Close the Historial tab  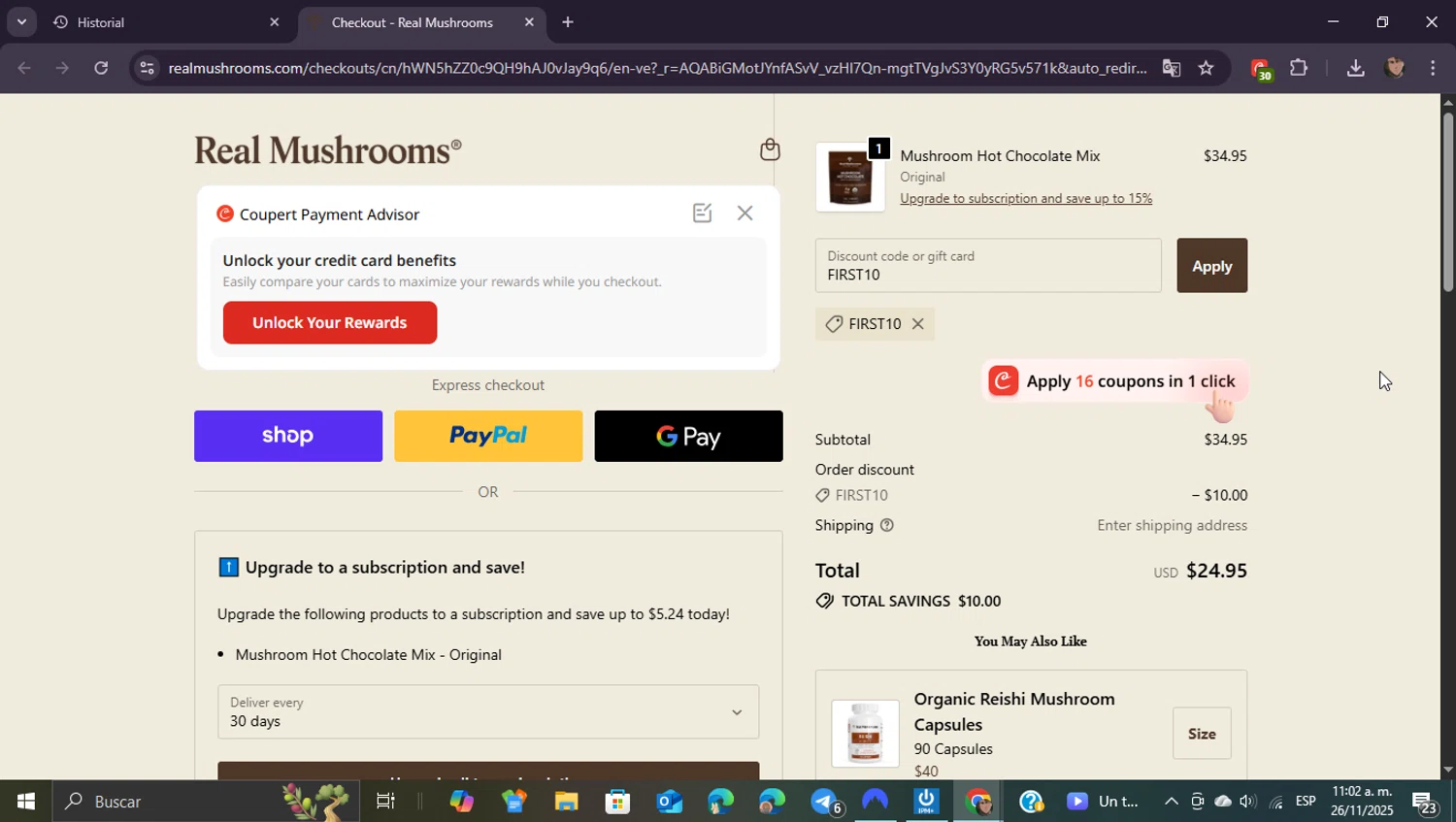pyautogui.click(x=274, y=22)
